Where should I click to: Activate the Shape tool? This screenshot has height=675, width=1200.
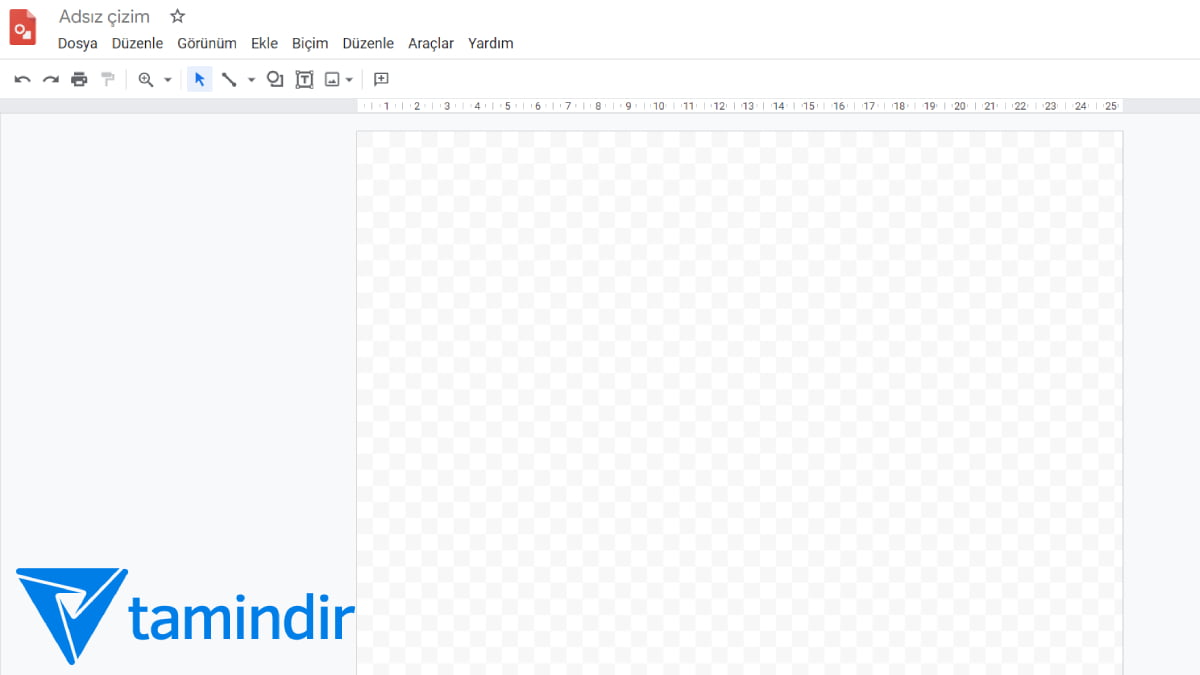pos(275,79)
